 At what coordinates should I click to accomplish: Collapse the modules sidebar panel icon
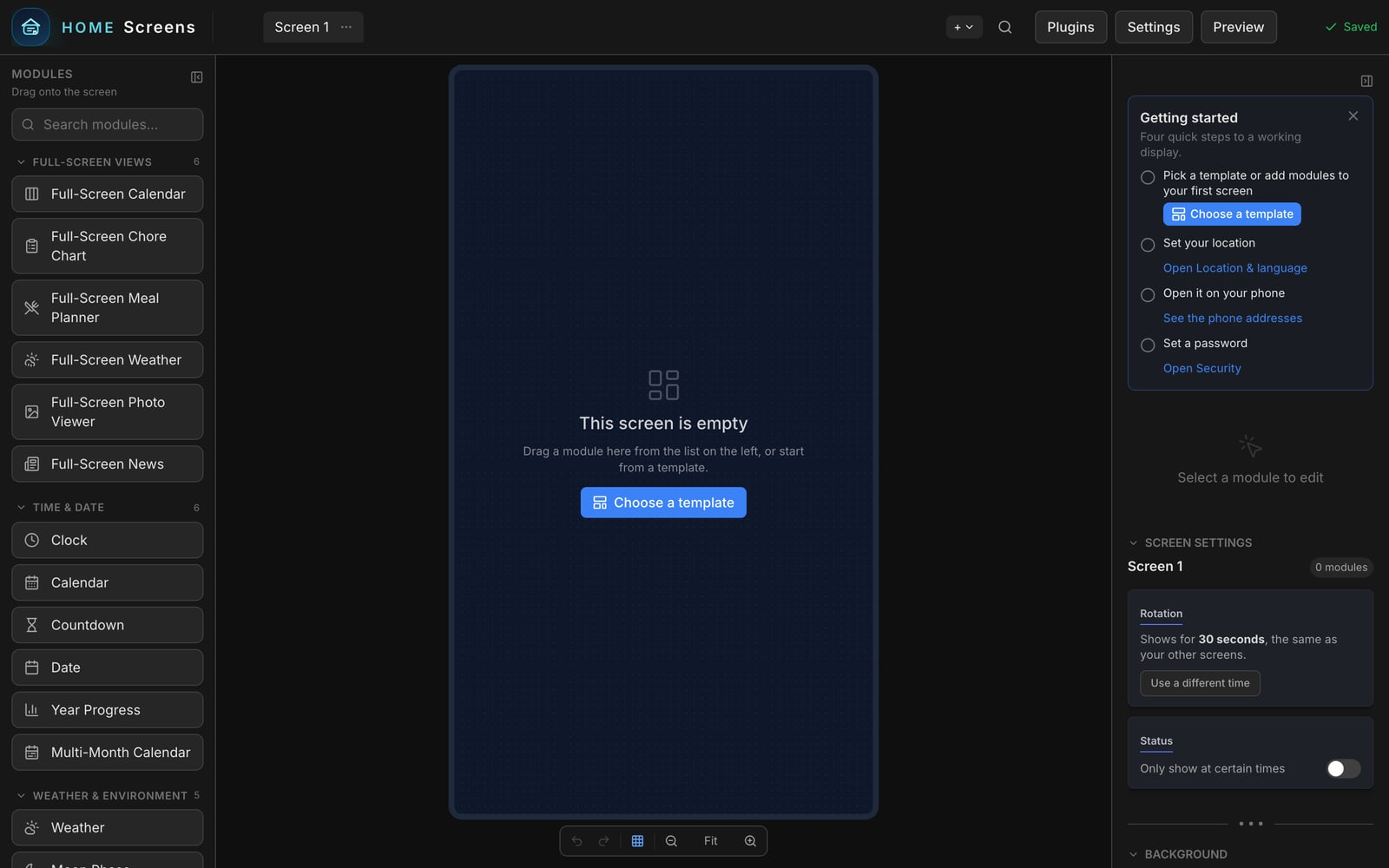pyautogui.click(x=196, y=77)
